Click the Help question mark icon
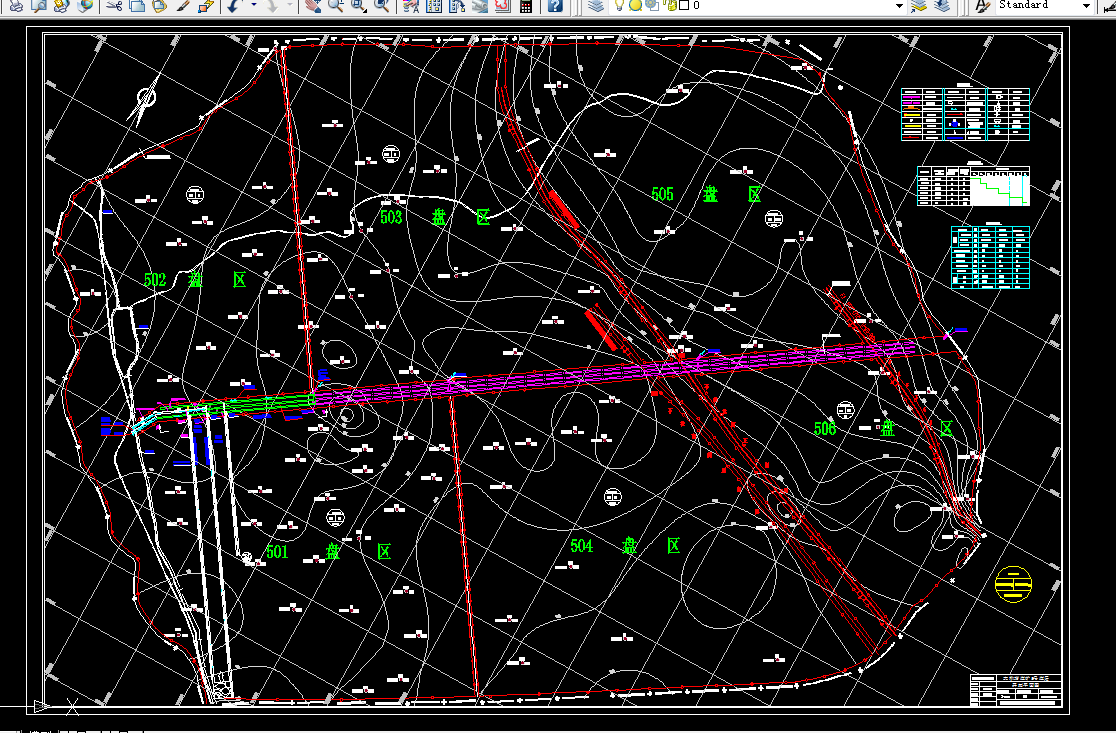The image size is (1116, 733). tap(555, 6)
